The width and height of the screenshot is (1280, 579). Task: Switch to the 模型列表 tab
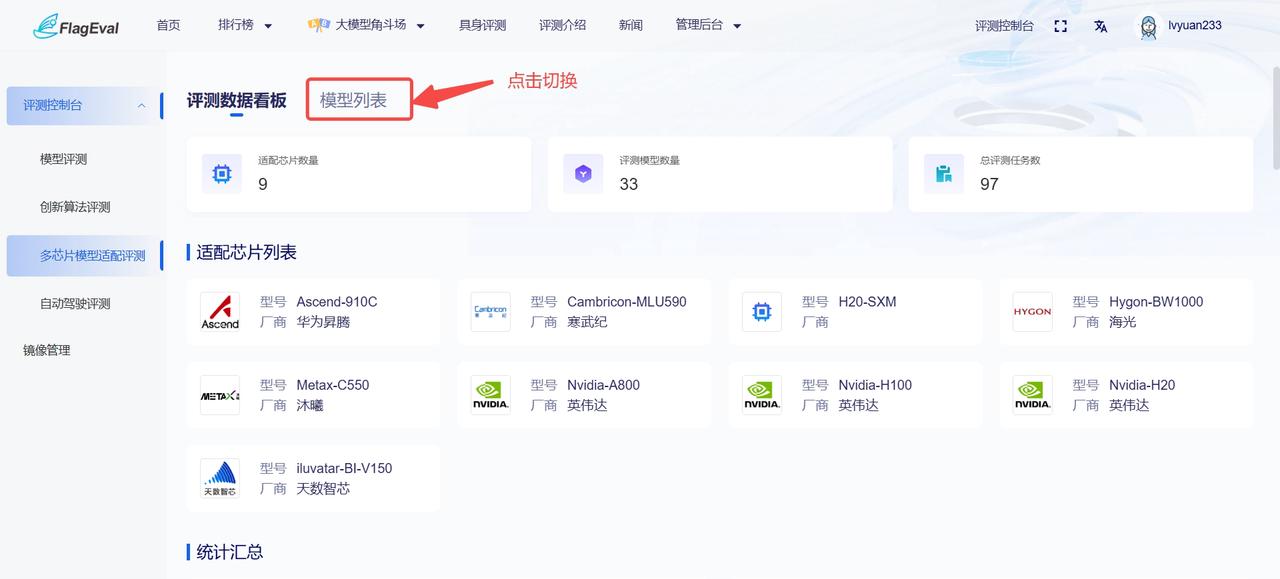coord(353,100)
